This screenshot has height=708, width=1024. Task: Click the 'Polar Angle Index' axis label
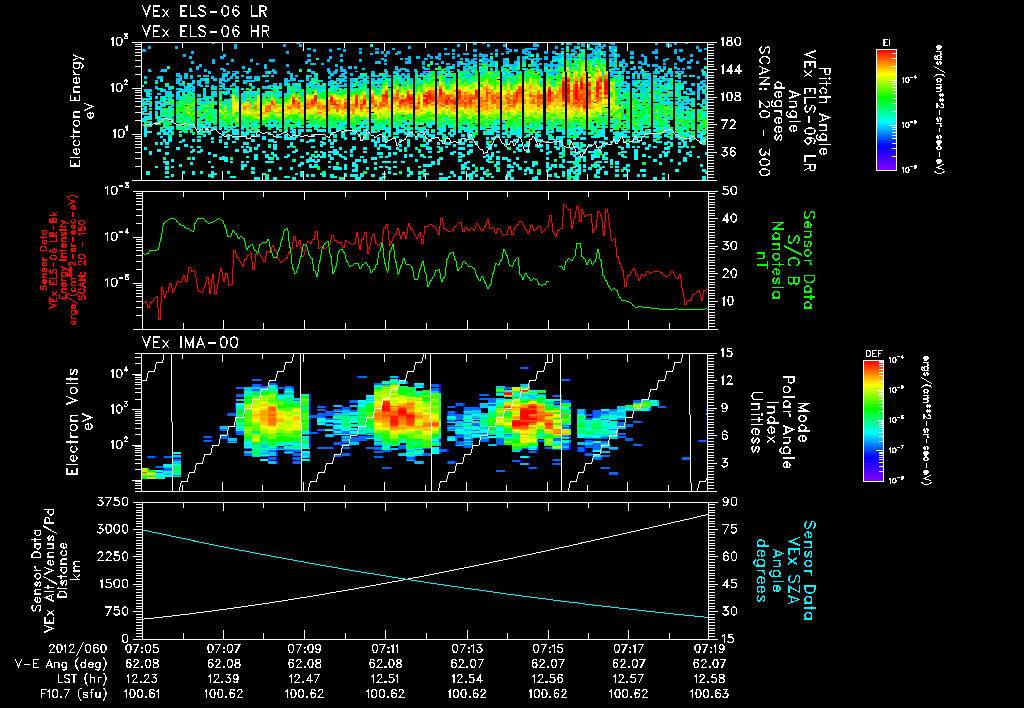pyautogui.click(x=780, y=422)
